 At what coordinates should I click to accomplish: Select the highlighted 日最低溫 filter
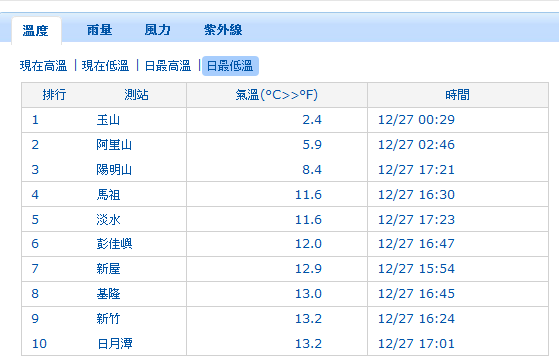click(230, 66)
